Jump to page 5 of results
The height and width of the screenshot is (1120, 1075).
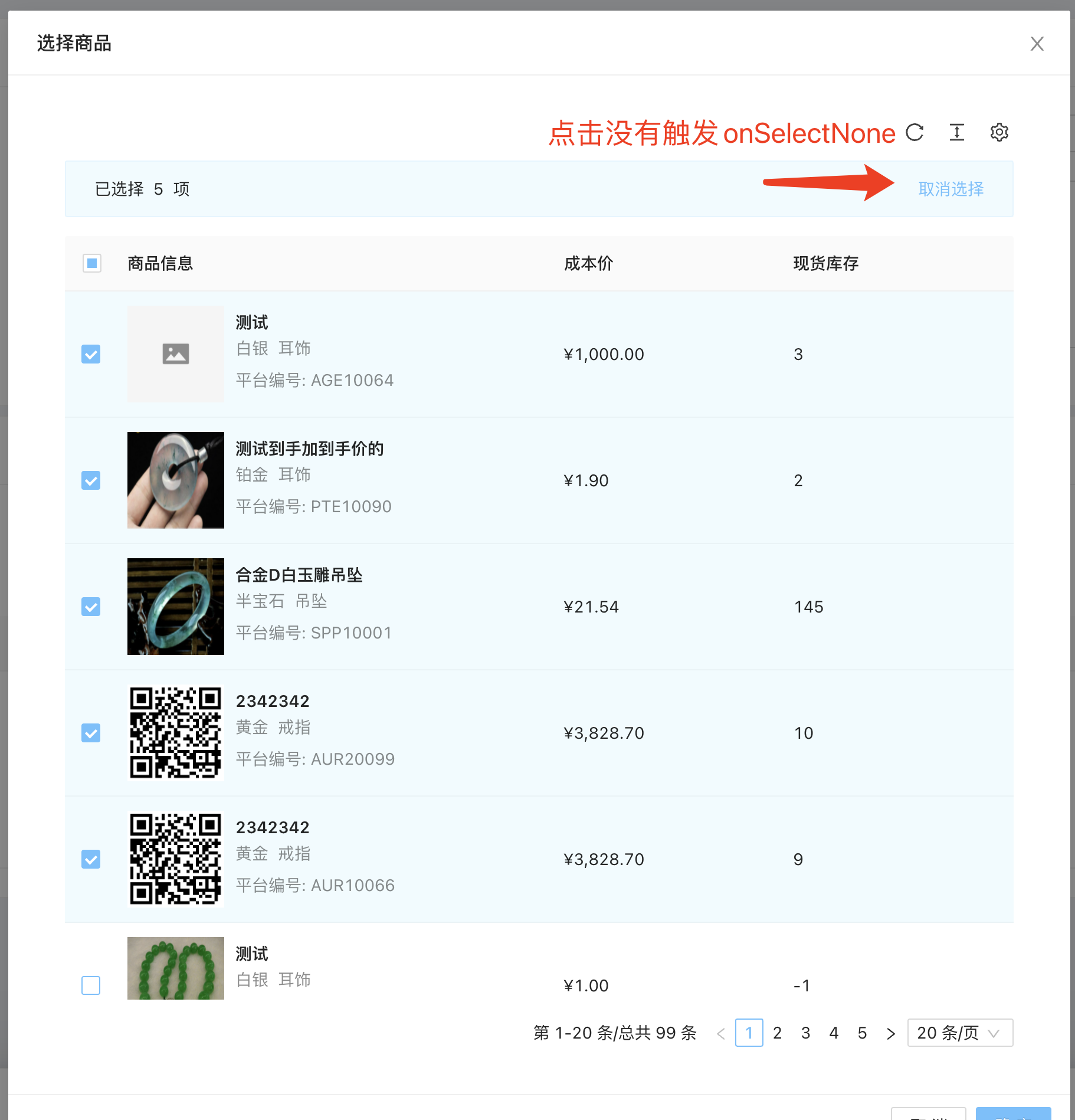click(862, 1033)
